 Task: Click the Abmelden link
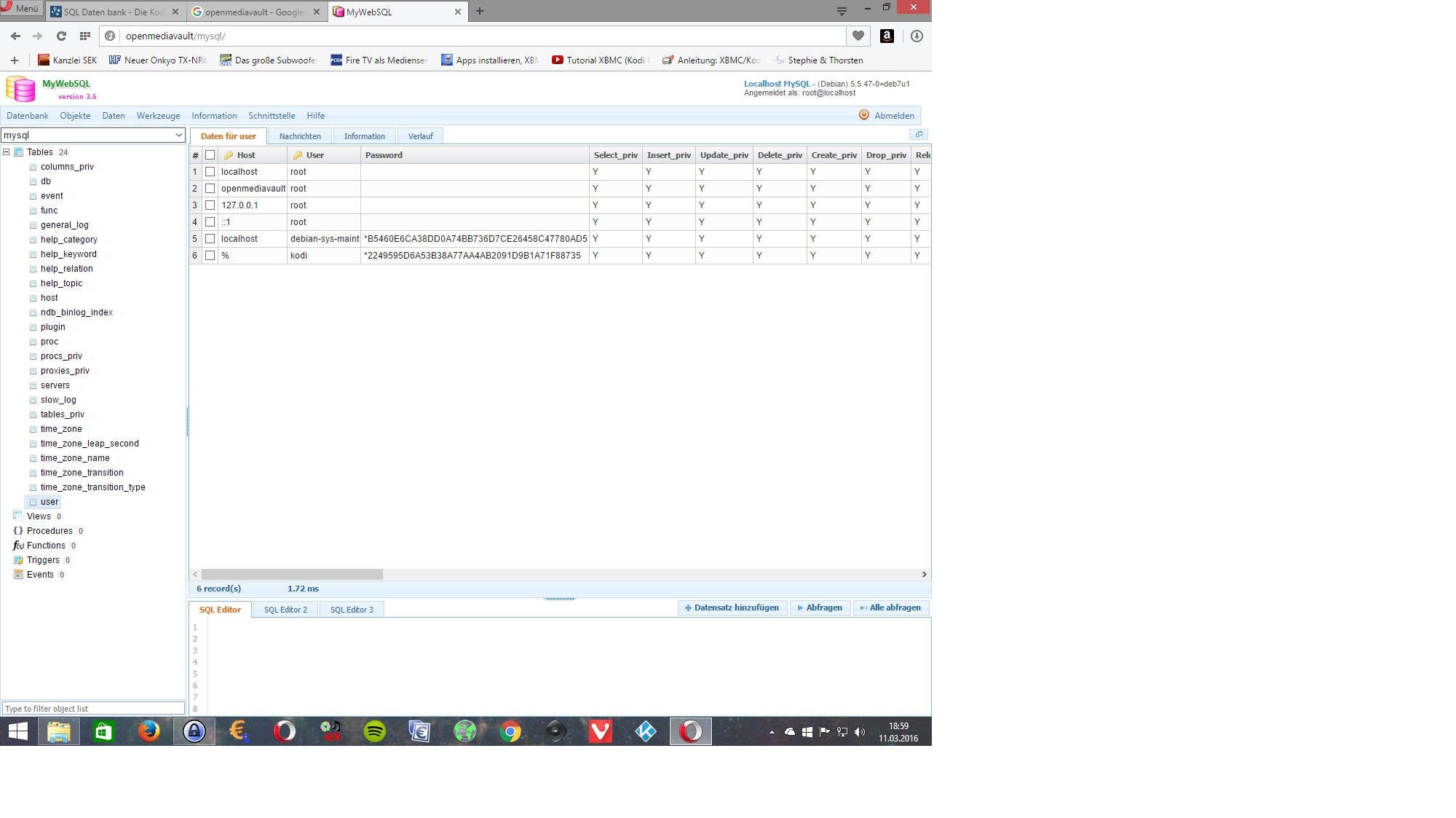[x=894, y=116]
